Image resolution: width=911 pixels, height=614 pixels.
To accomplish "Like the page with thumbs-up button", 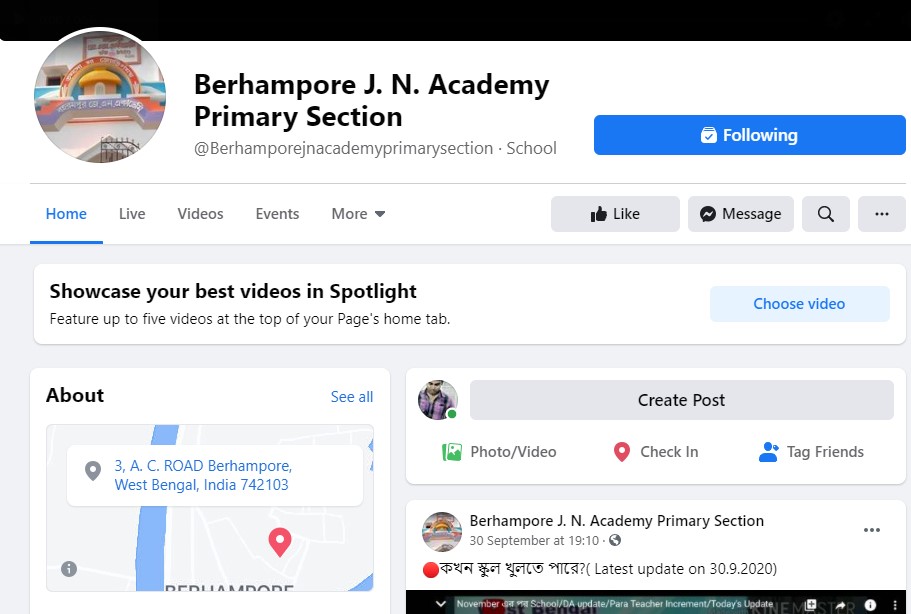I will [x=615, y=214].
